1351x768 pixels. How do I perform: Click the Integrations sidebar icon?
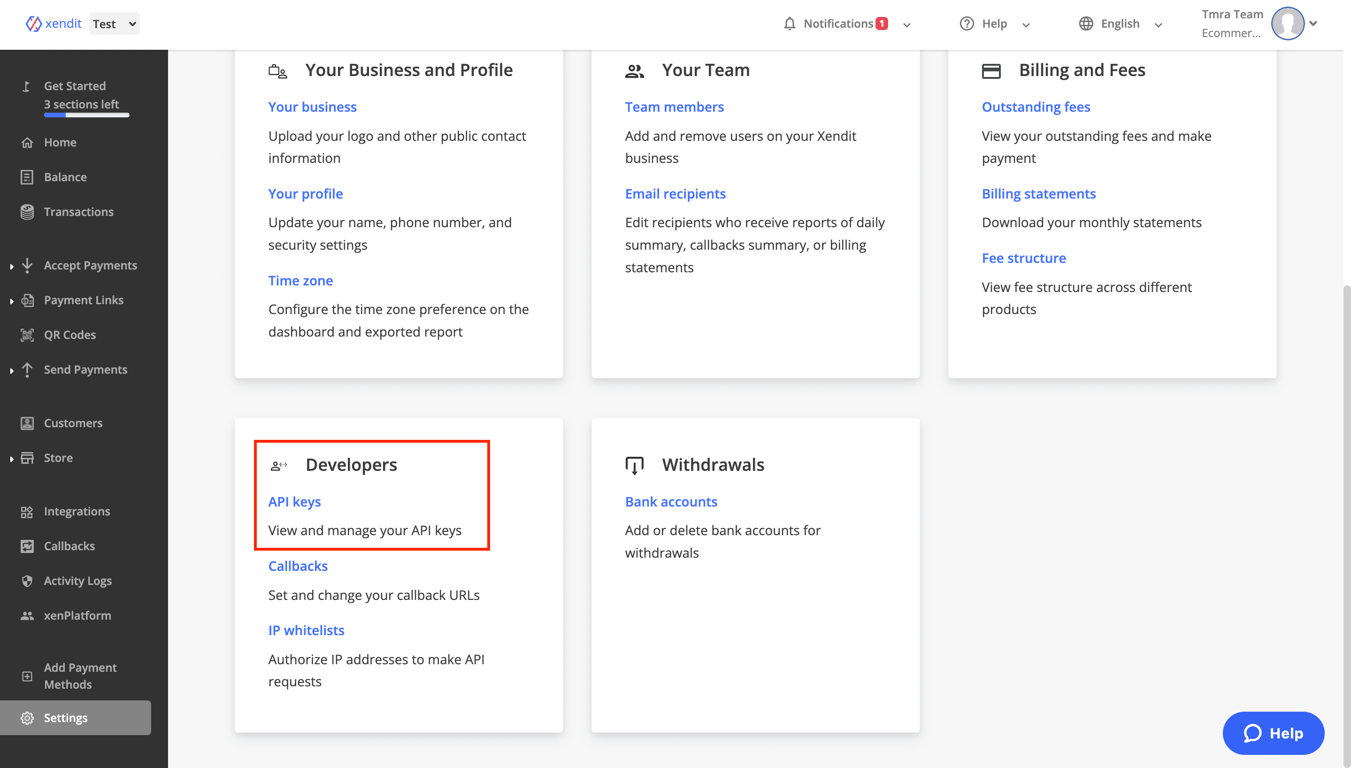coord(27,512)
